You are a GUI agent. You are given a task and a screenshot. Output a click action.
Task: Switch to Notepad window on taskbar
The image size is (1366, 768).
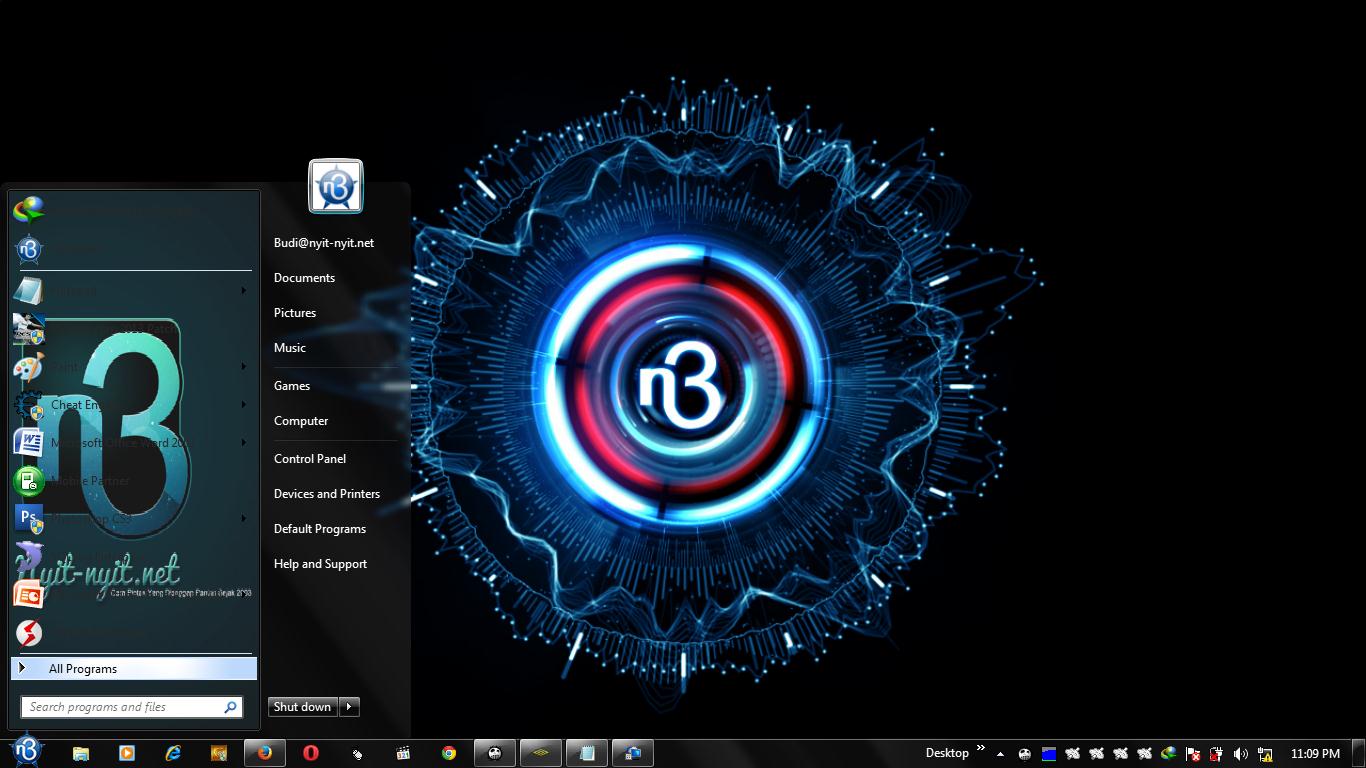point(587,753)
